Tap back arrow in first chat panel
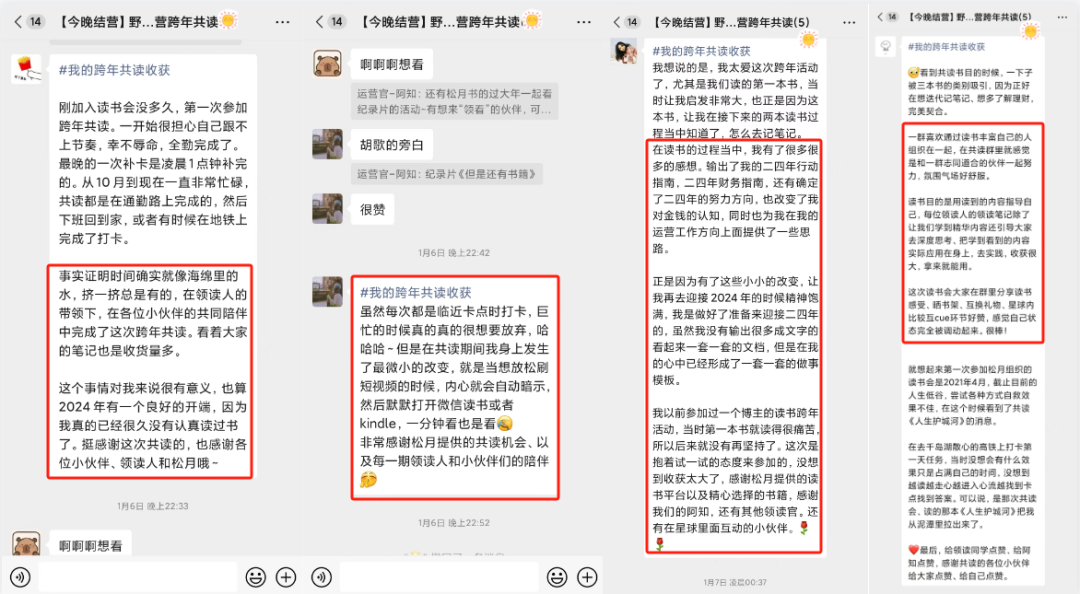Screen dimensions: 1080x594 click(17, 22)
